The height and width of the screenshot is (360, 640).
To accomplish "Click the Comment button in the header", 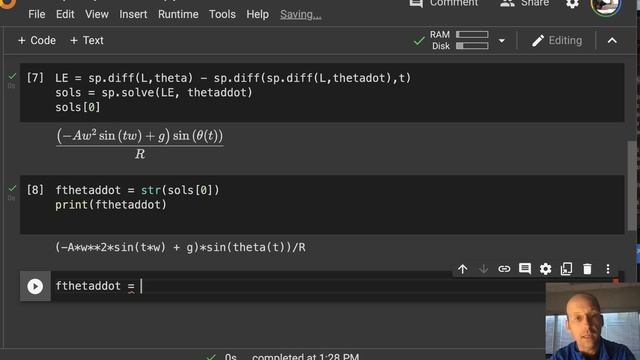I will pyautogui.click(x=444, y=4).
